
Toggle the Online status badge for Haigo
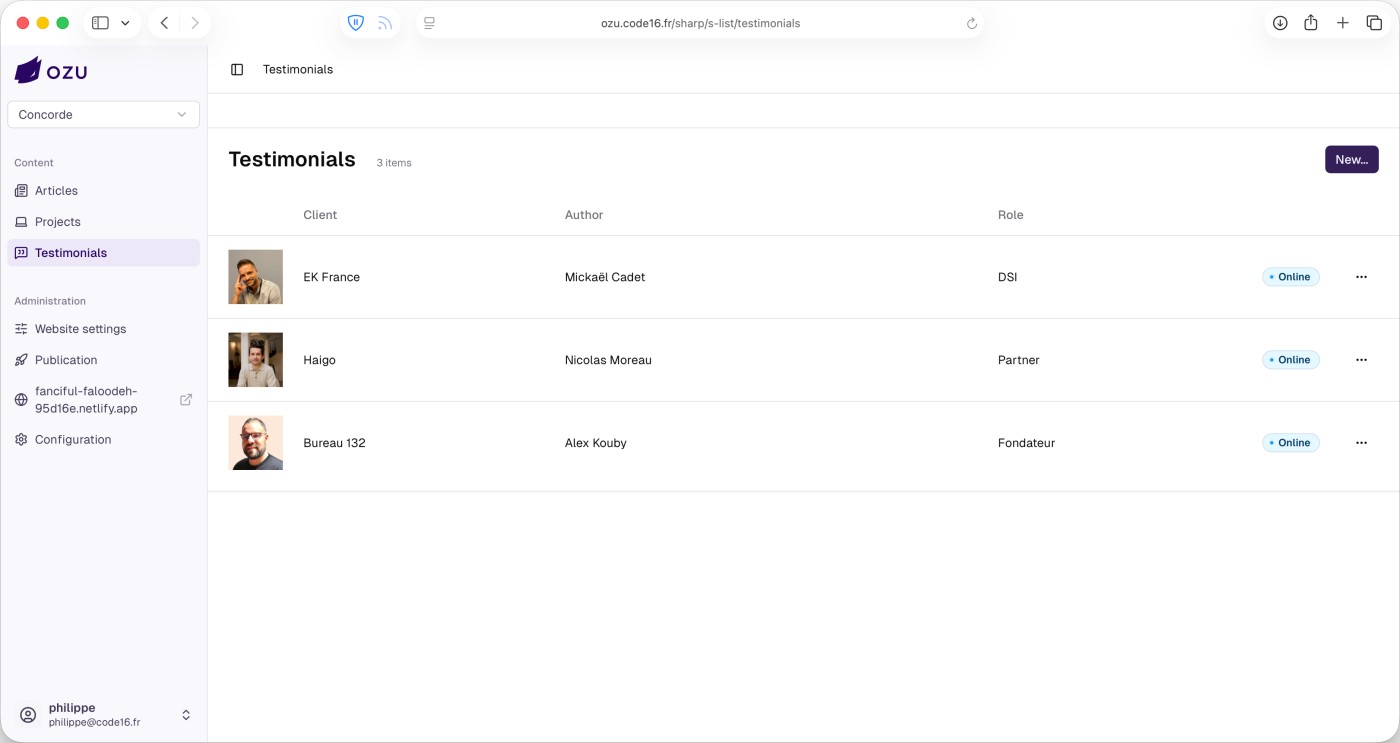point(1290,359)
